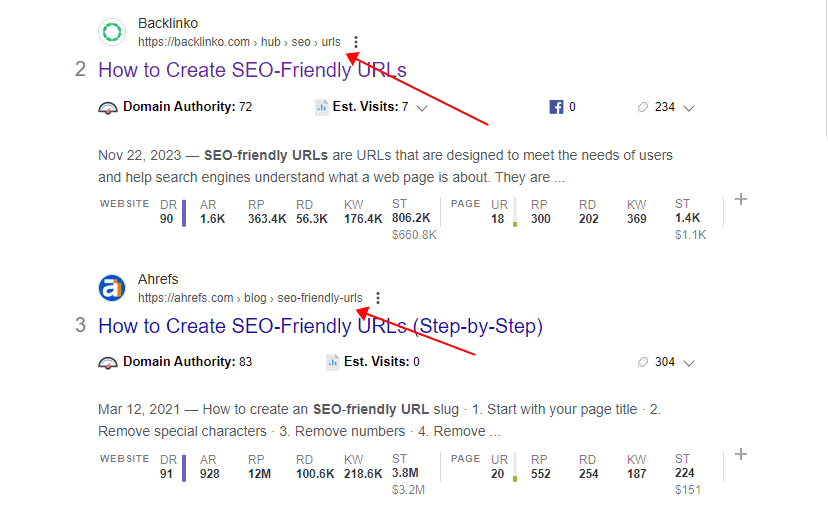Click the Est. Visits chart icon for Ahrefs

point(333,362)
